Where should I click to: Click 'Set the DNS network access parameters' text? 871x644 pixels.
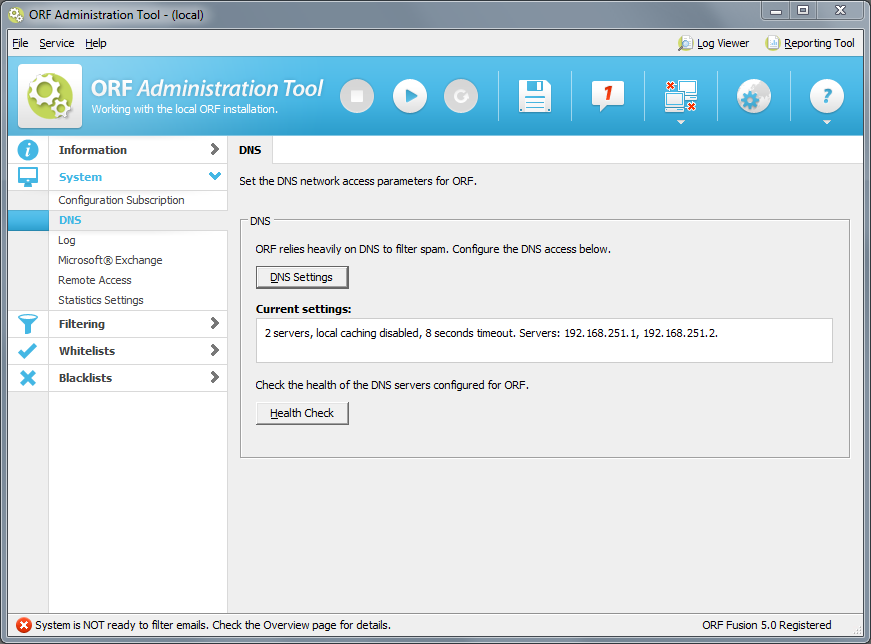pyautogui.click(x=358, y=181)
